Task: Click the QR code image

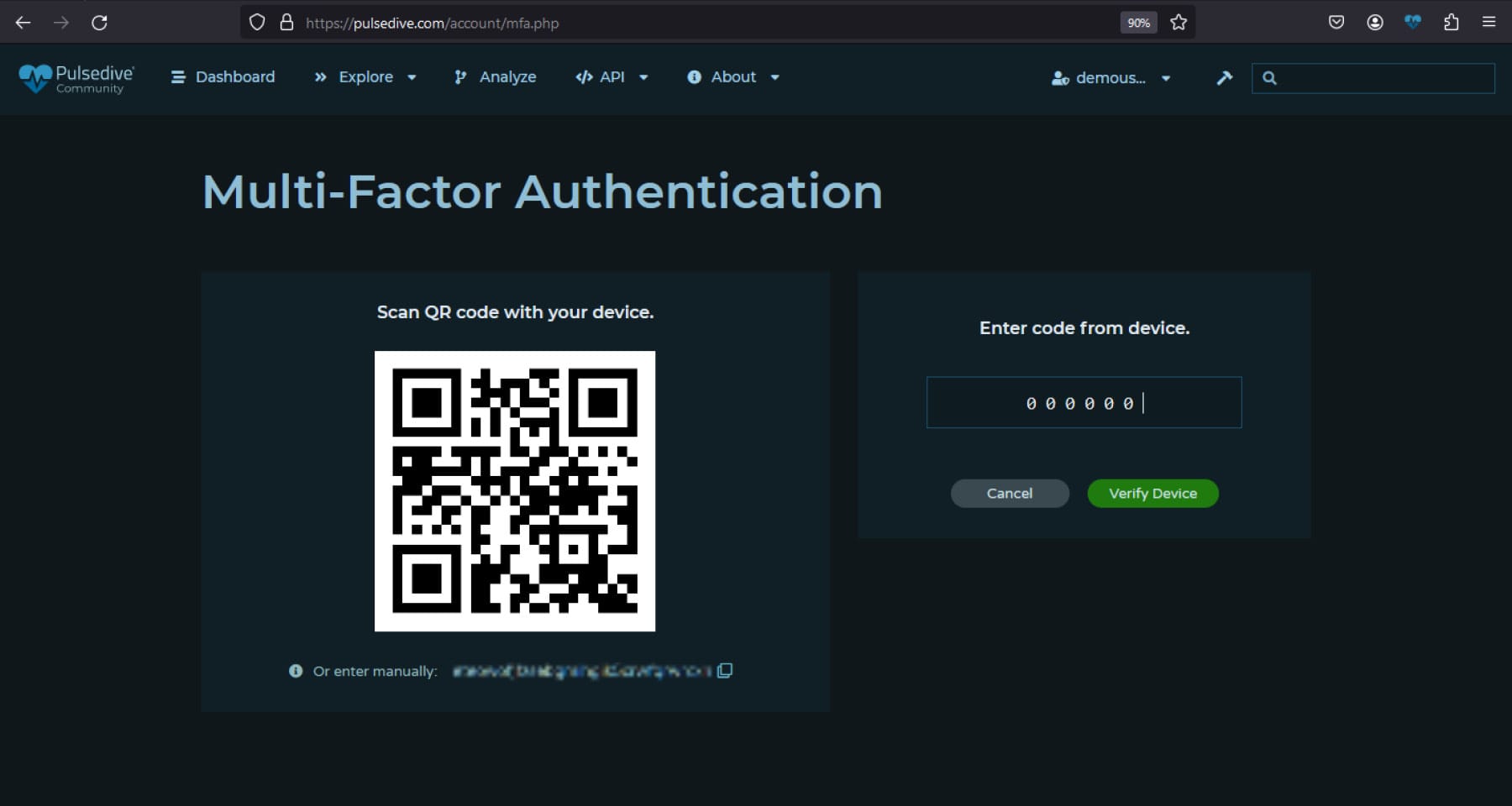Action: pyautogui.click(x=515, y=491)
